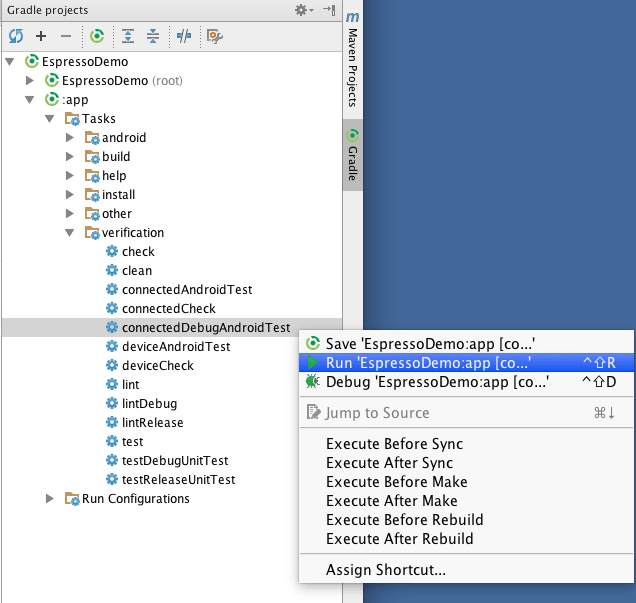
Task: Click the attach Gradle project plus icon
Action: [41, 36]
